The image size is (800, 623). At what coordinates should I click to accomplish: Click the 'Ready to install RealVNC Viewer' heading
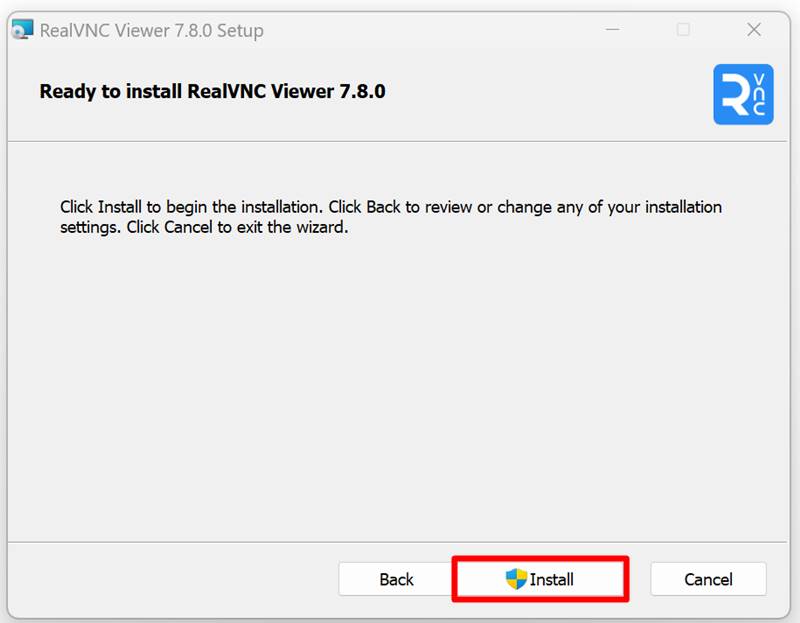pos(212,91)
